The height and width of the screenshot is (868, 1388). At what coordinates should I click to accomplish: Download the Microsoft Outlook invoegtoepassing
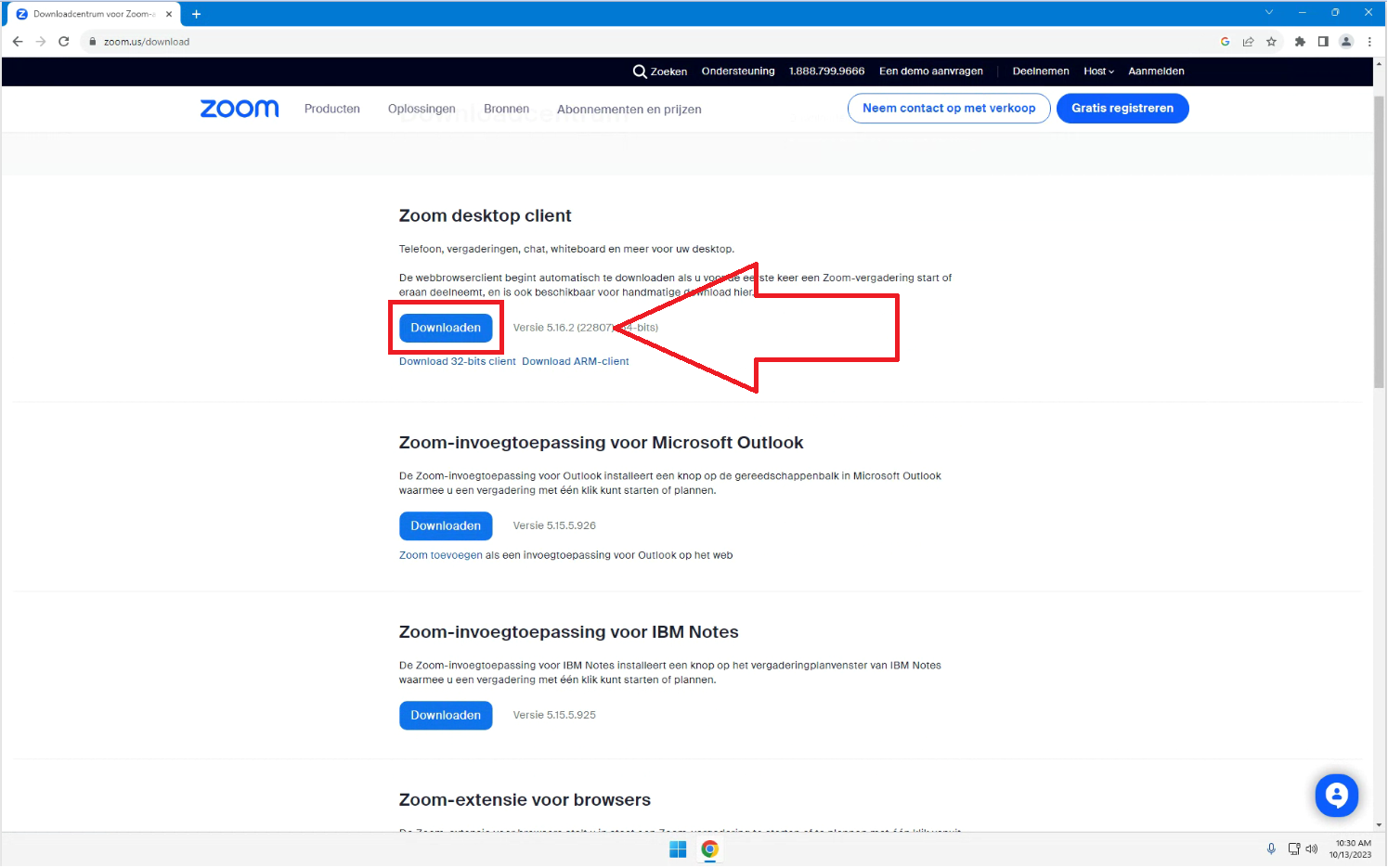click(x=446, y=526)
